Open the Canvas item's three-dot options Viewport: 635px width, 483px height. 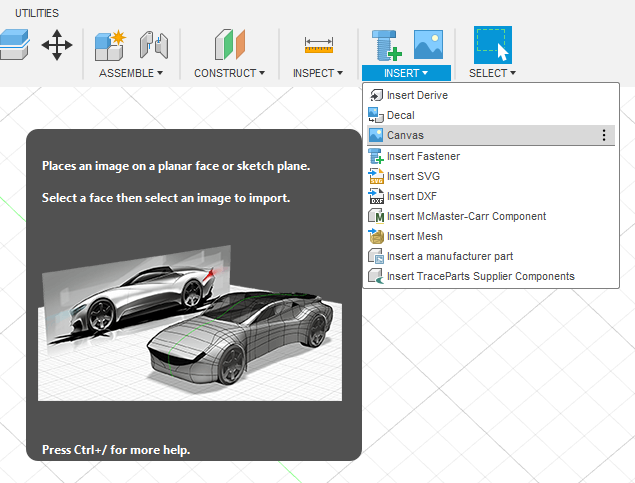[603, 135]
